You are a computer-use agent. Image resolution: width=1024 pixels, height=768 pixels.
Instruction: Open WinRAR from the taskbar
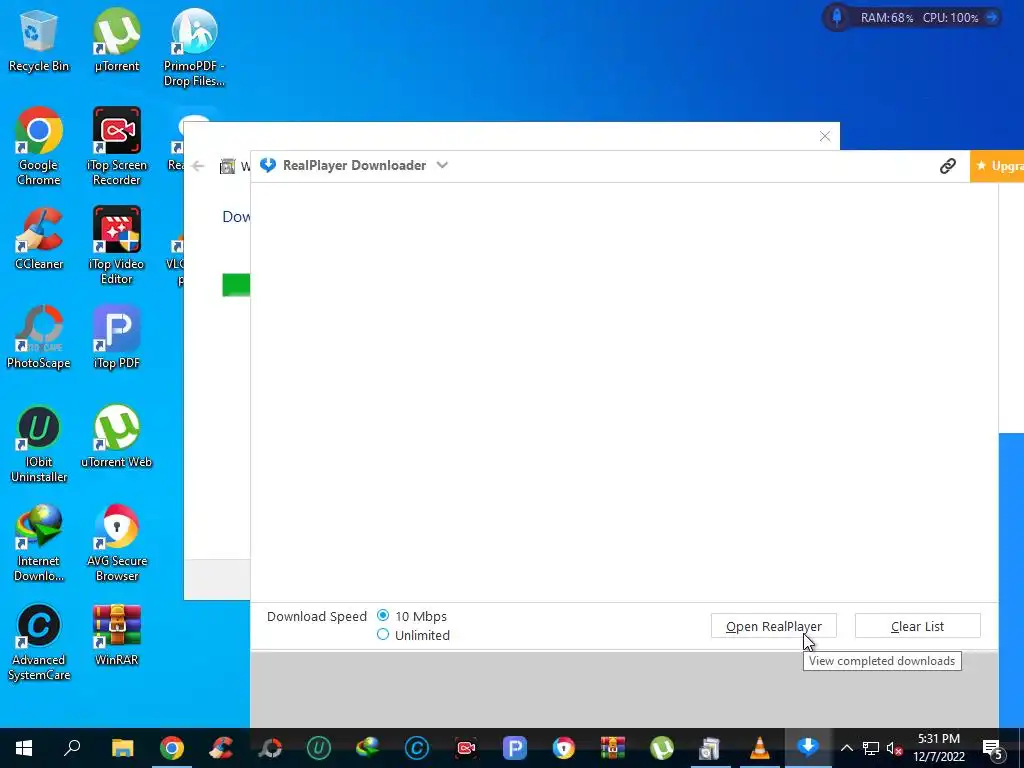point(613,748)
